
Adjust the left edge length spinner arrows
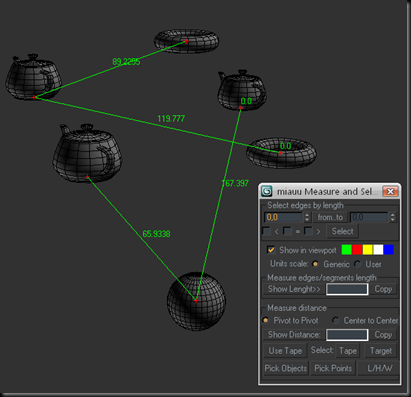tap(307, 217)
